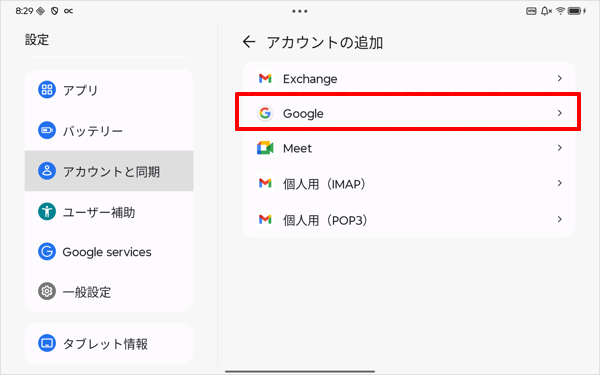Tap the ユーザー補助 accessibility icon

(x=47, y=211)
